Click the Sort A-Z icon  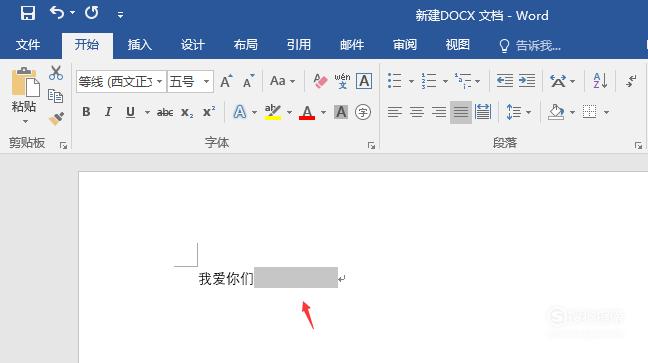600,81
